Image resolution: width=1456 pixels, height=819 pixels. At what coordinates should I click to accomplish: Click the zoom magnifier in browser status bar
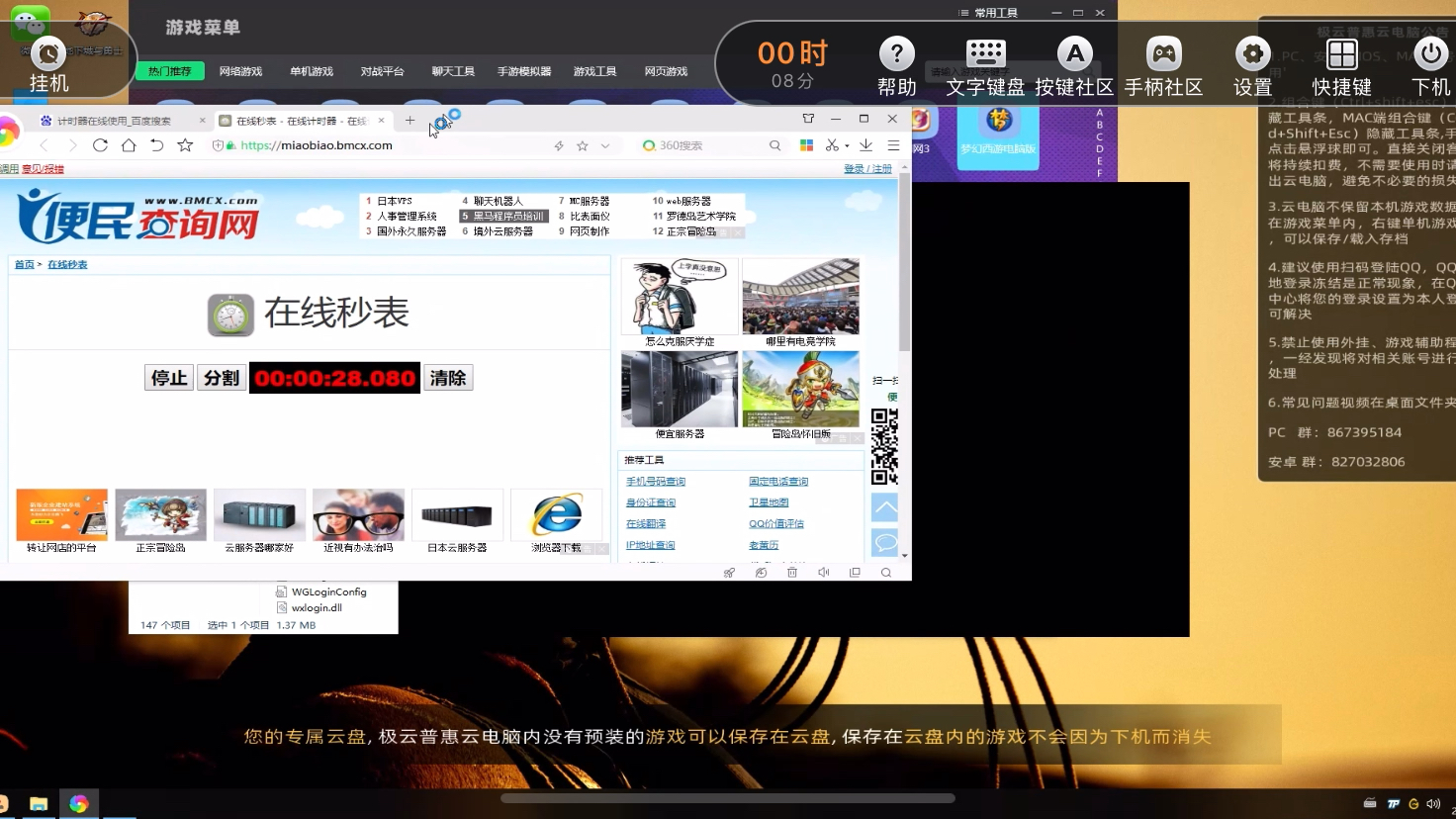pyautogui.click(x=886, y=573)
